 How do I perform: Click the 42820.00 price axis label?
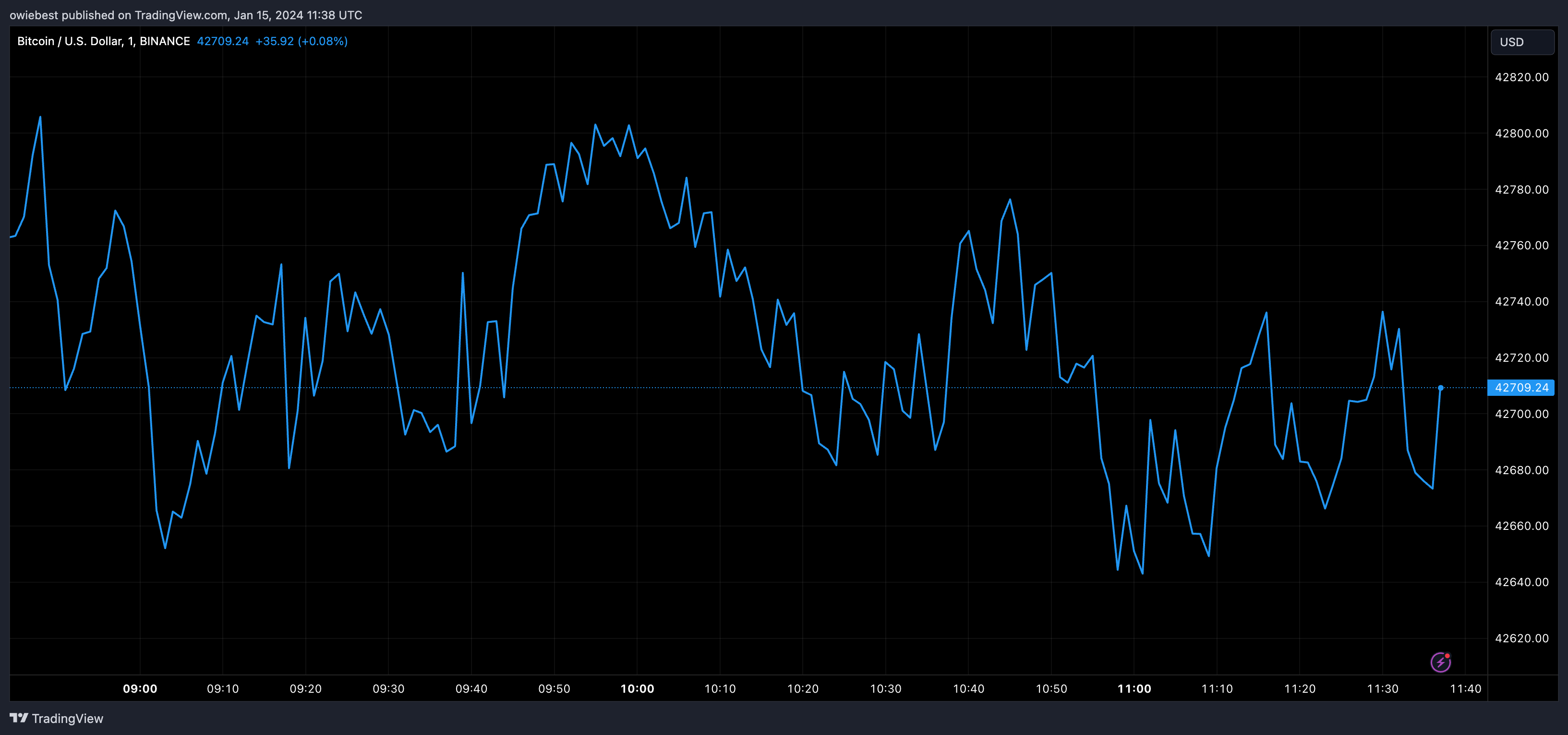tap(1522, 77)
